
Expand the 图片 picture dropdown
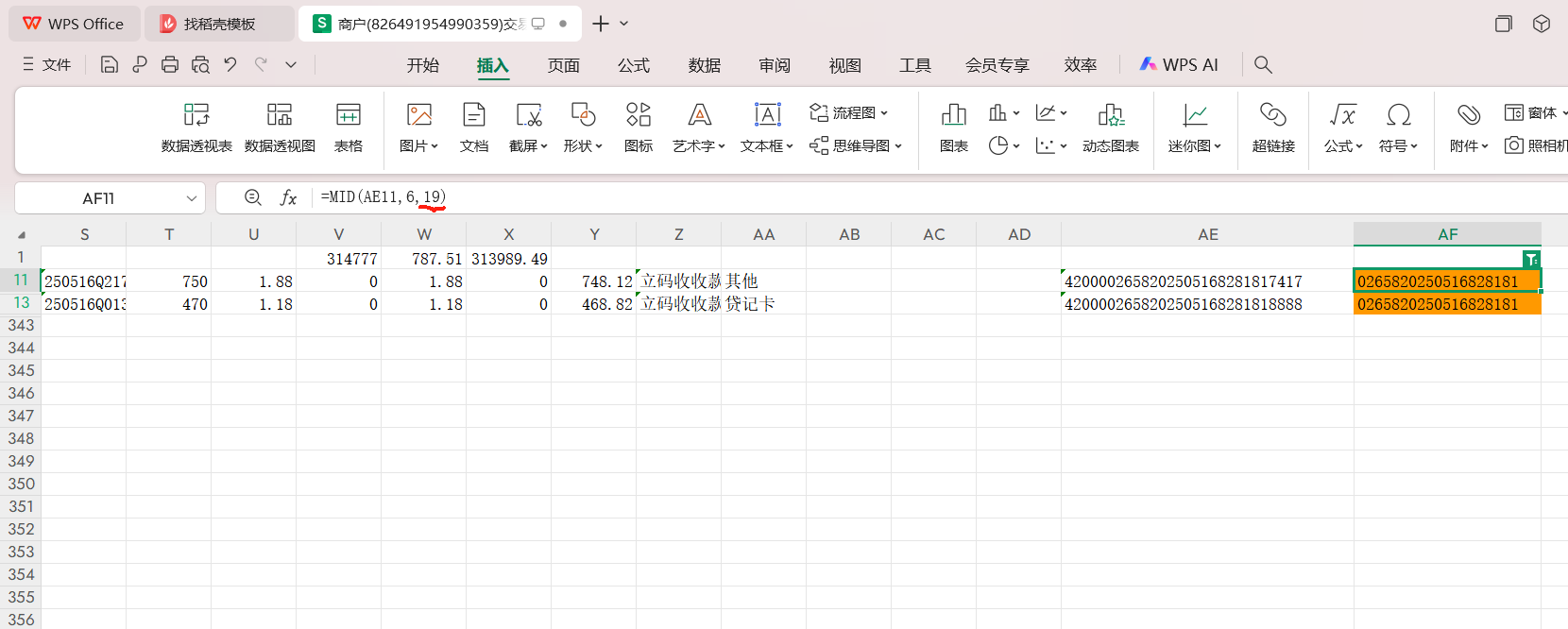(x=418, y=145)
